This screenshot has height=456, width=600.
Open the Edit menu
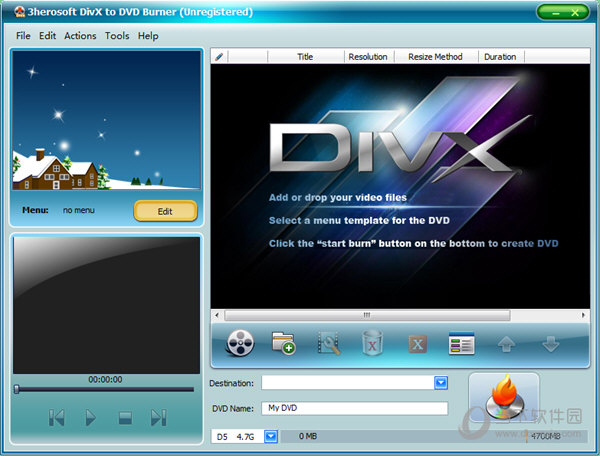tap(47, 36)
